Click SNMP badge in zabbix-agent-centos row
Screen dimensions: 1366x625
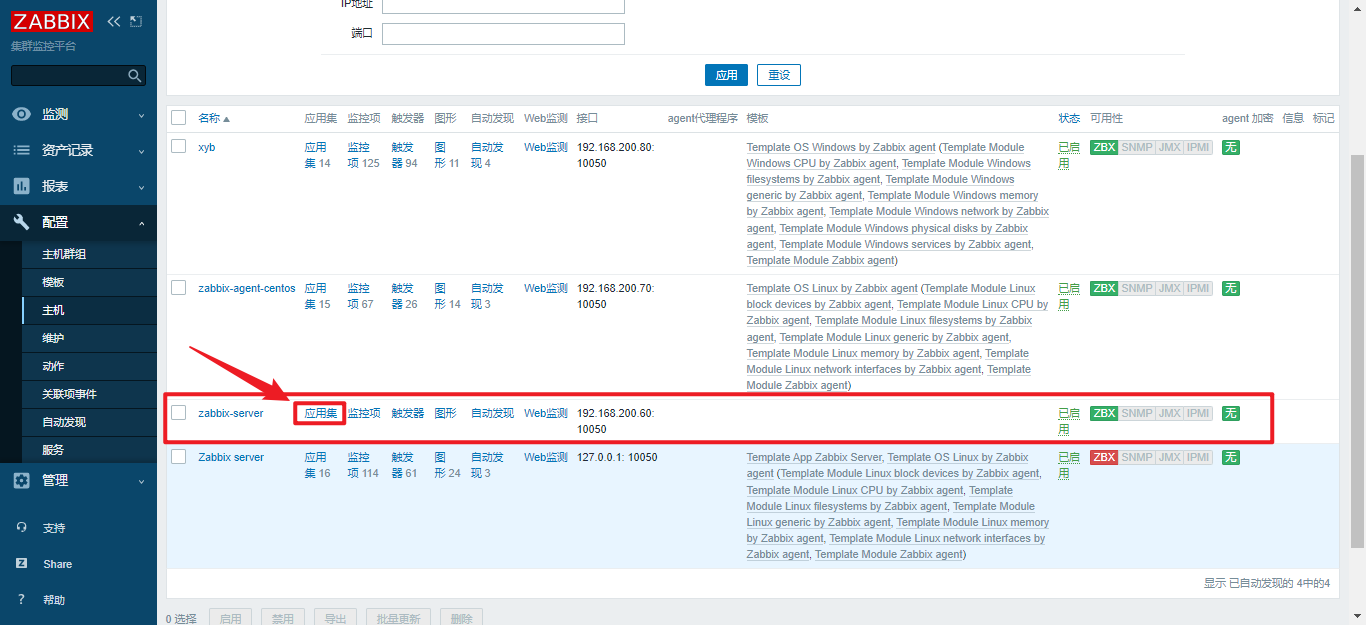1137,288
